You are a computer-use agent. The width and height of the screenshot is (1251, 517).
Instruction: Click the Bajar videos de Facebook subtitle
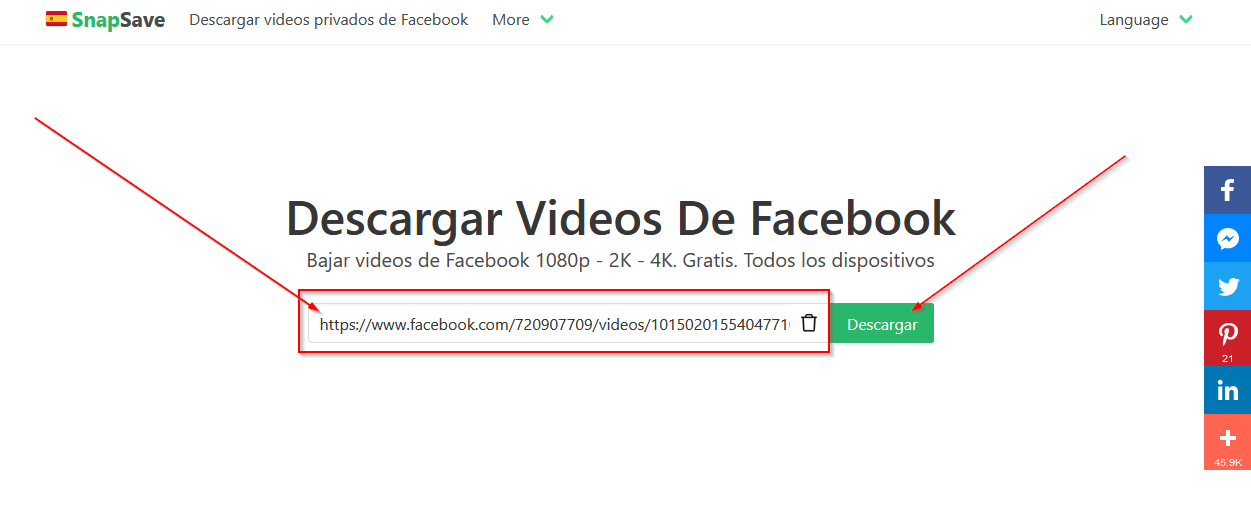tap(620, 261)
